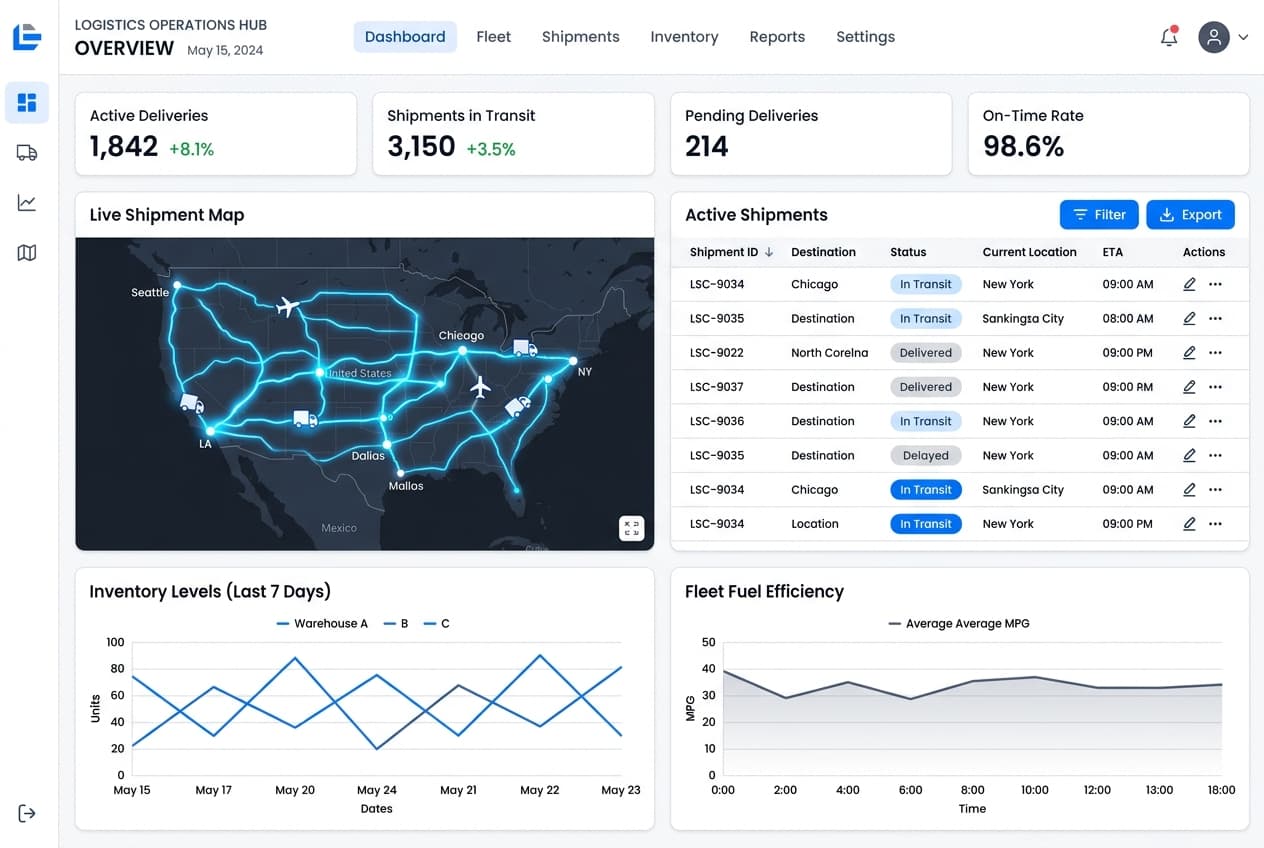Click the North Corelna destination cell
Image resolution: width=1264 pixels, height=848 pixels.
point(829,353)
